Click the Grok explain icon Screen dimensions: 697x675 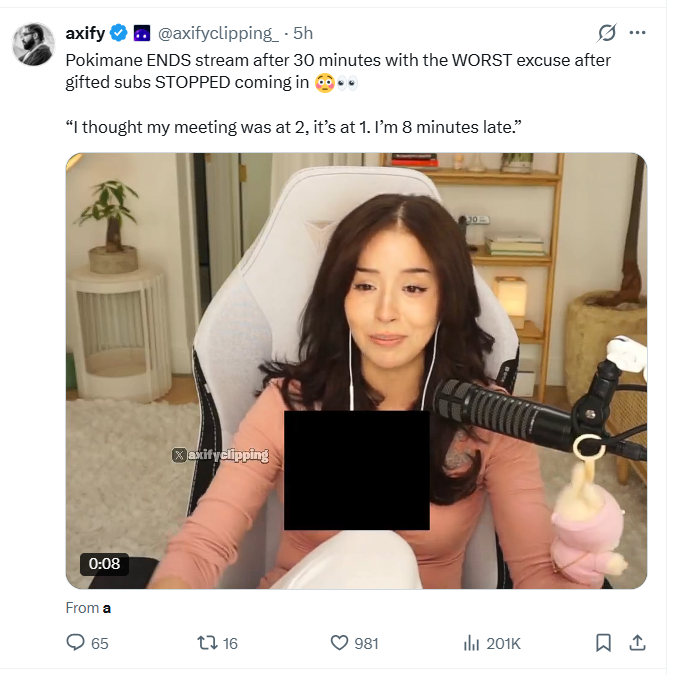(x=607, y=32)
